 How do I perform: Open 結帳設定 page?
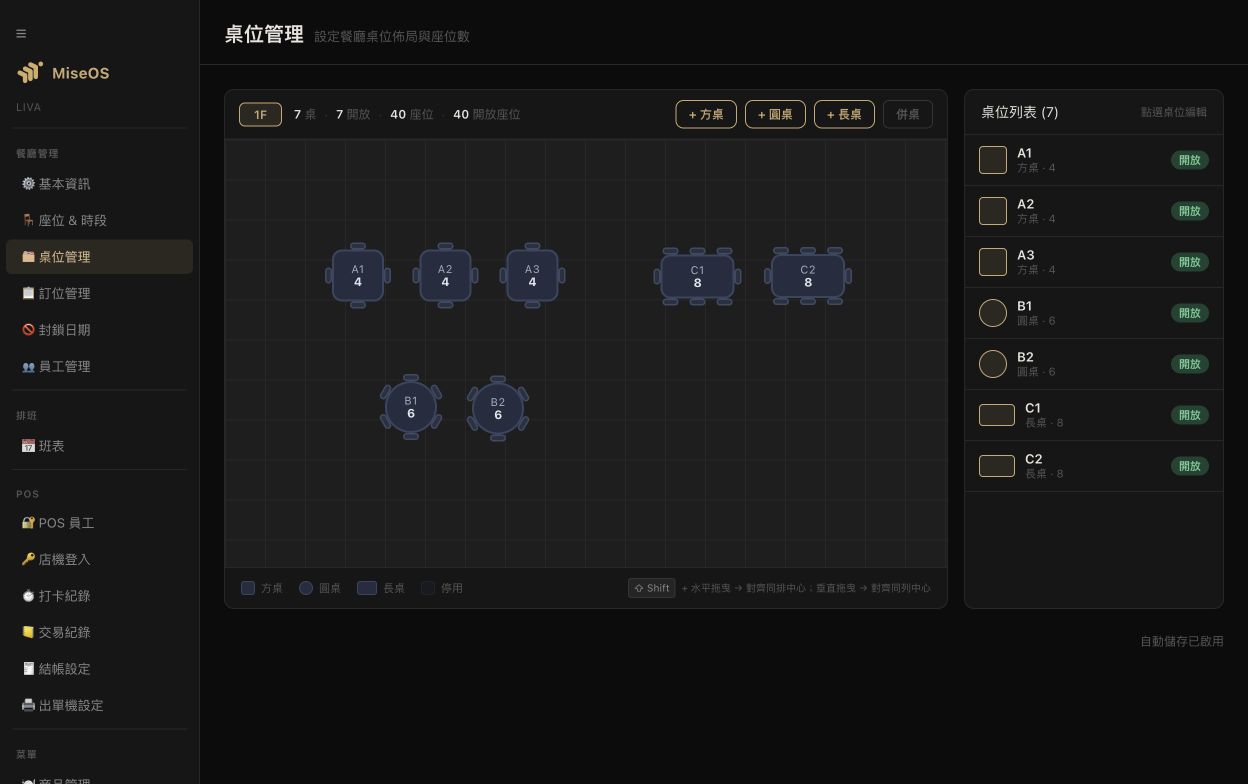99,669
